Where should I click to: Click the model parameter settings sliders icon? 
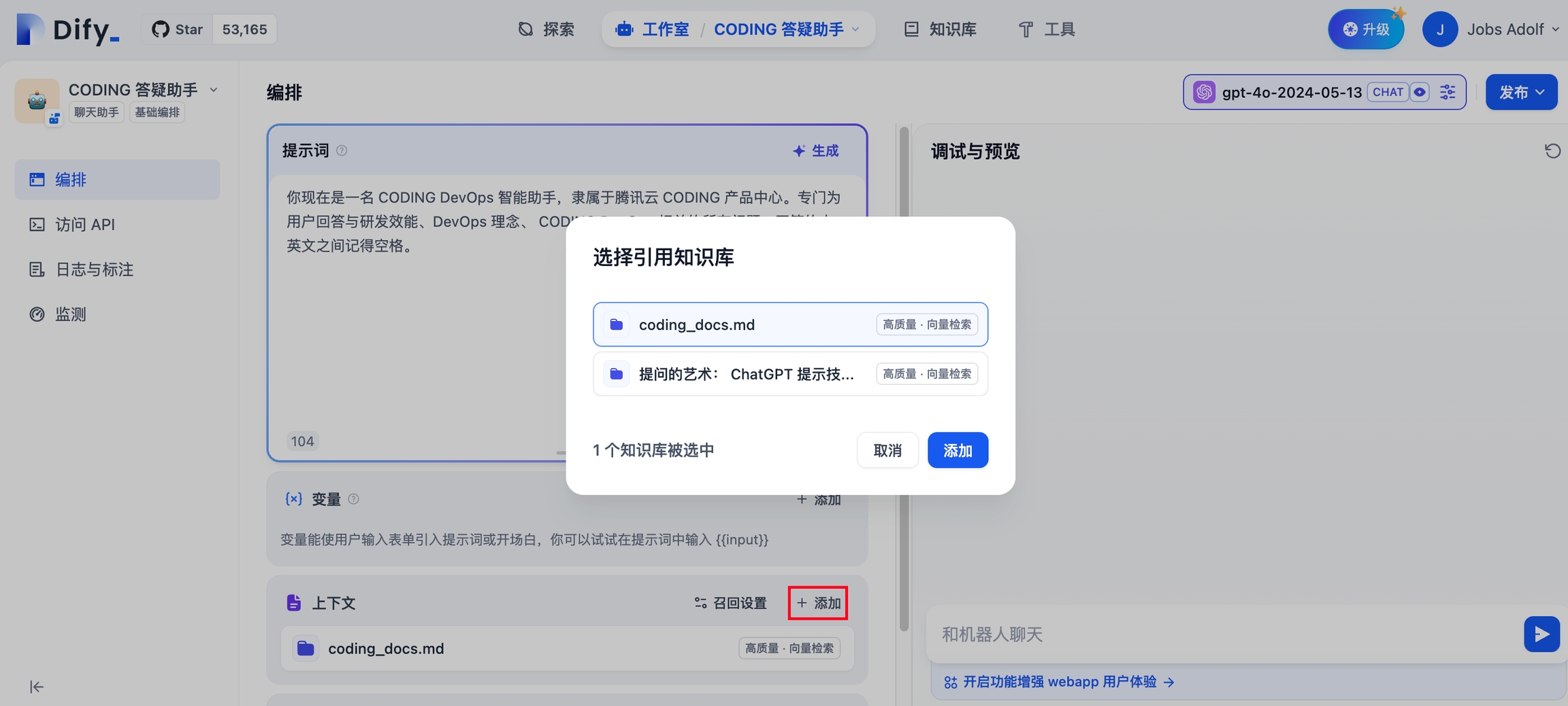coord(1448,92)
